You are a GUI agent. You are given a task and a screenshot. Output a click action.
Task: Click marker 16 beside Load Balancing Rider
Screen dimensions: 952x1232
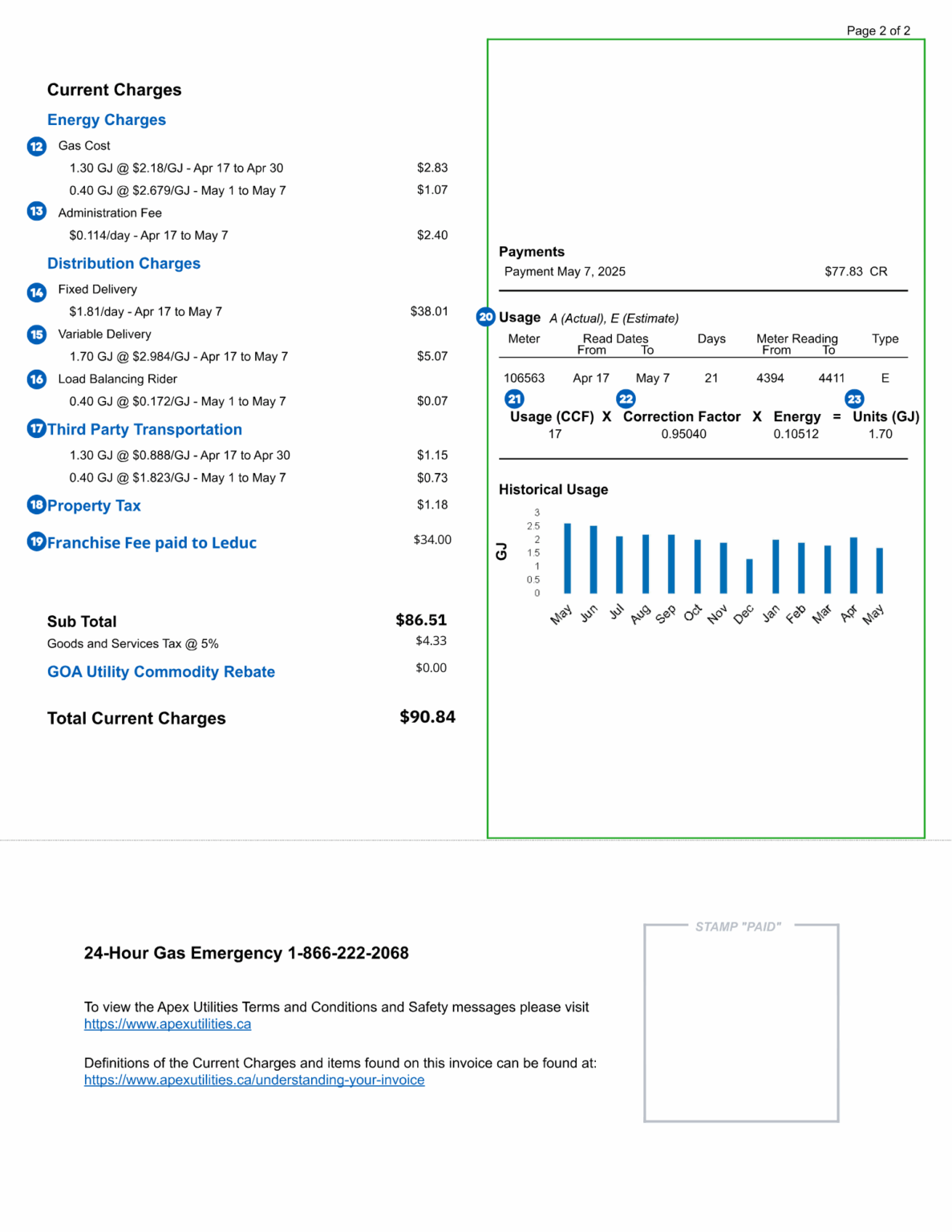[35, 379]
